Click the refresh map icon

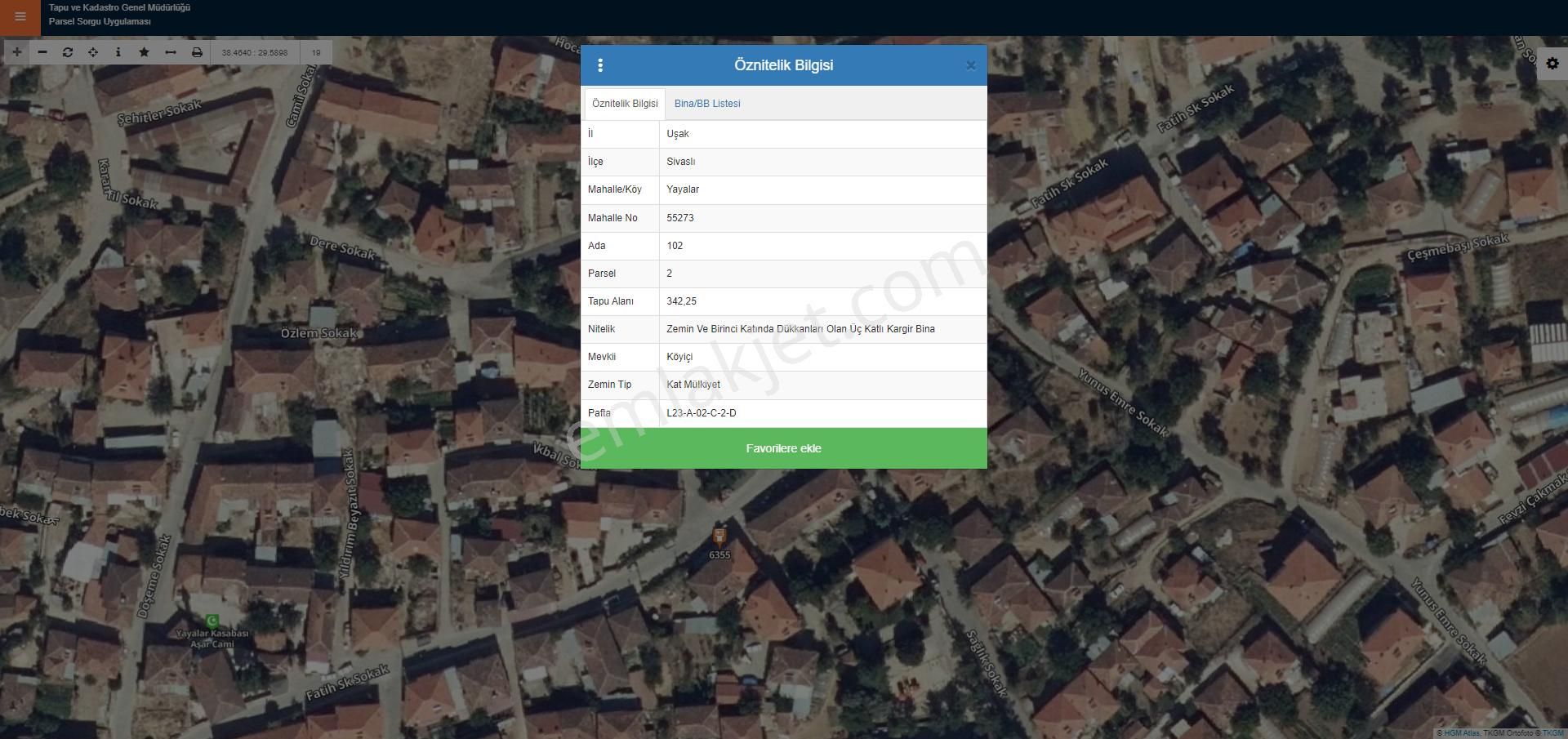click(68, 52)
